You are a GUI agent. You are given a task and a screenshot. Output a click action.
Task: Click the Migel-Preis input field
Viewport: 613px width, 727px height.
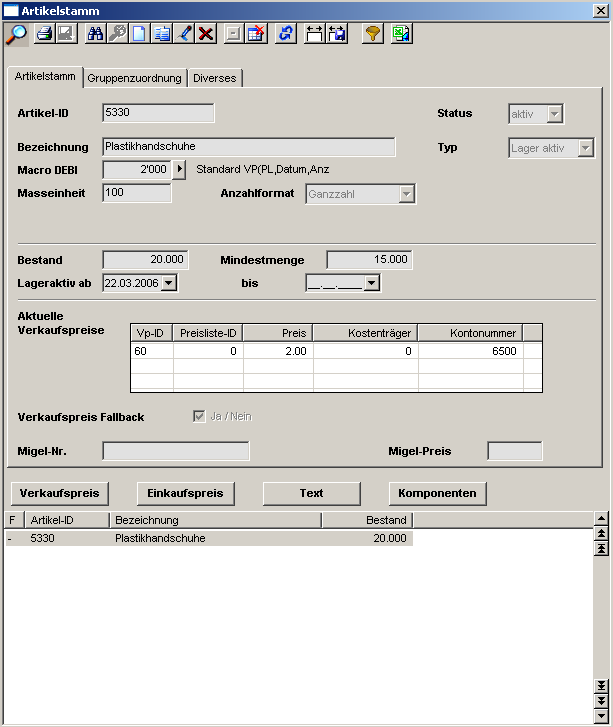515,451
